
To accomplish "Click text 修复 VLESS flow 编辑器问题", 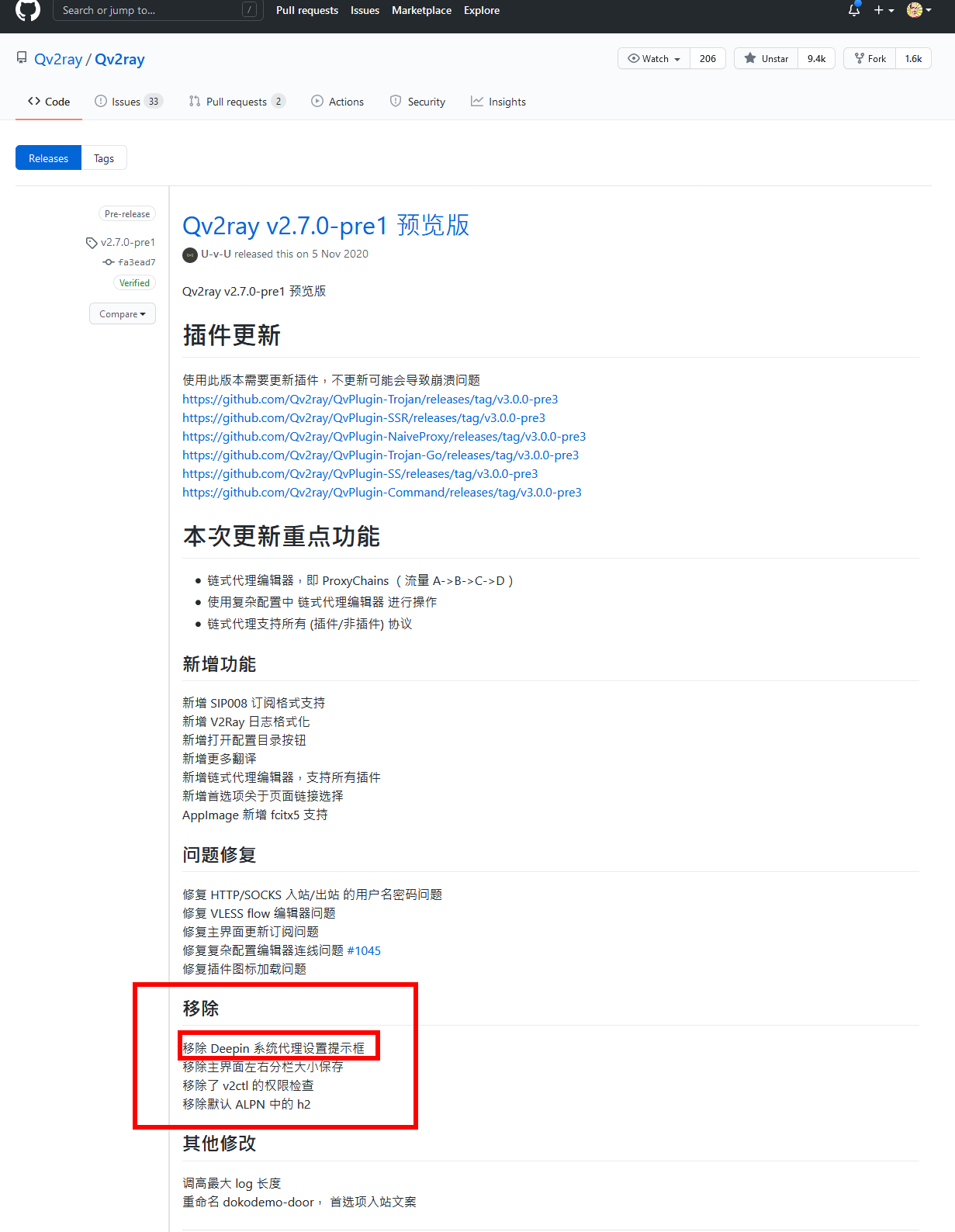I will [259, 913].
